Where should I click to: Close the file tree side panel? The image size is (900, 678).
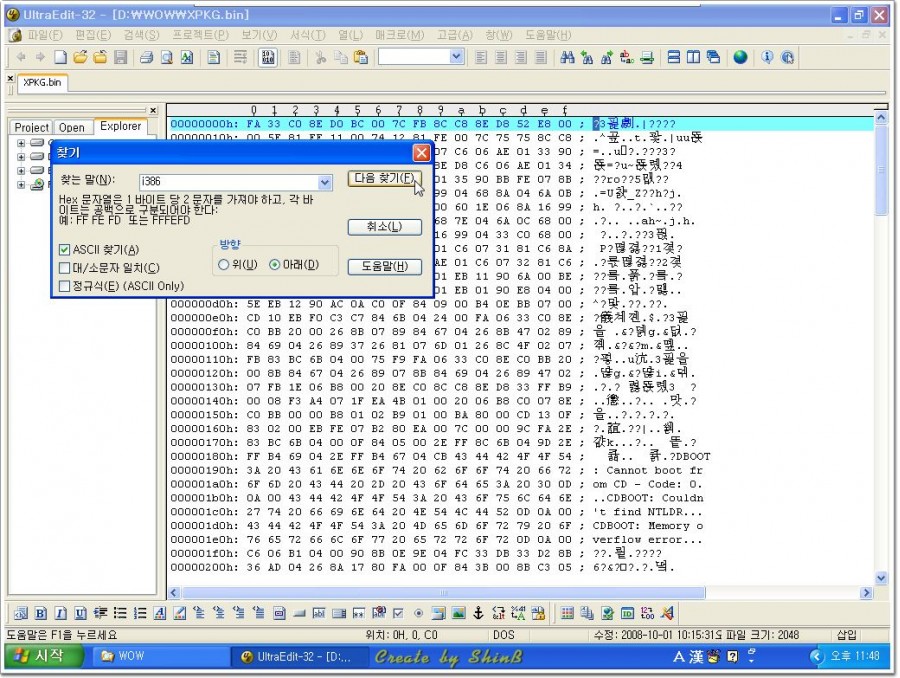tap(153, 110)
